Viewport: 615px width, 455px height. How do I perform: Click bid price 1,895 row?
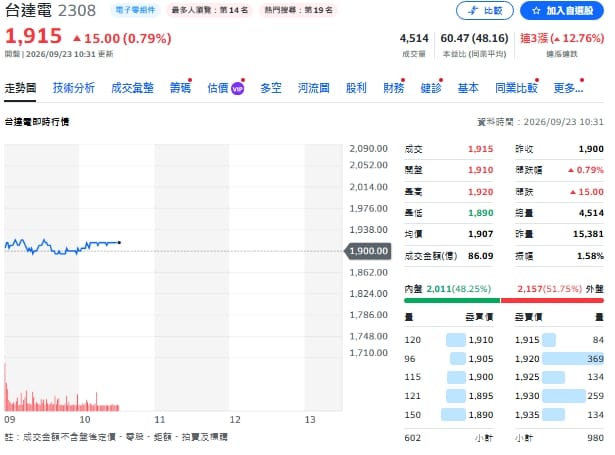(x=449, y=396)
